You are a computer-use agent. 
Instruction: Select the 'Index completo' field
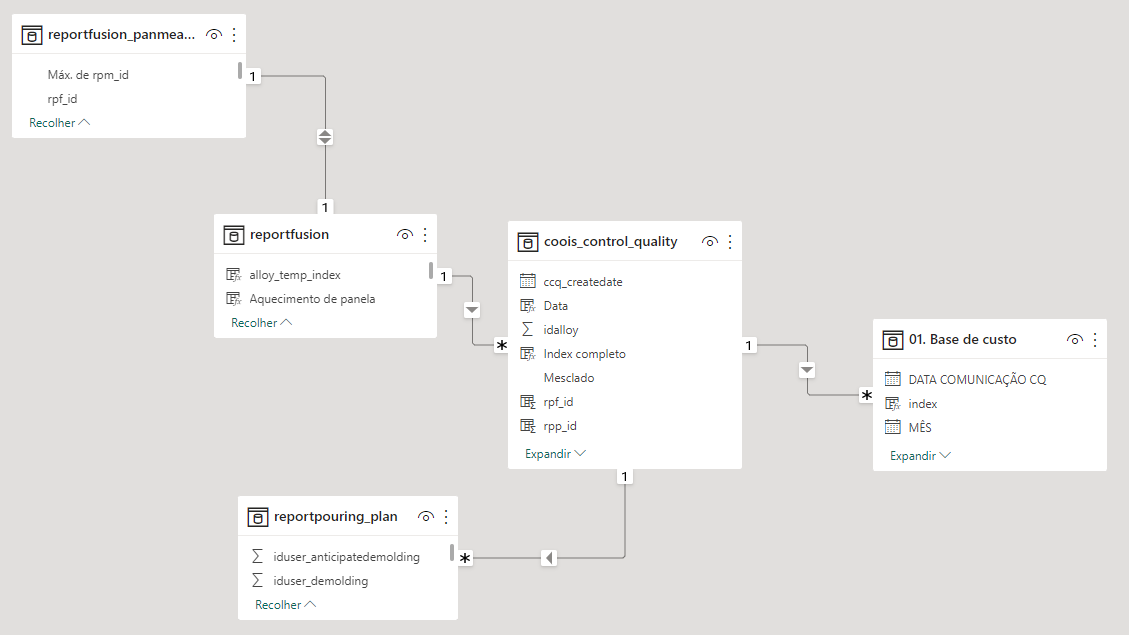(x=585, y=354)
